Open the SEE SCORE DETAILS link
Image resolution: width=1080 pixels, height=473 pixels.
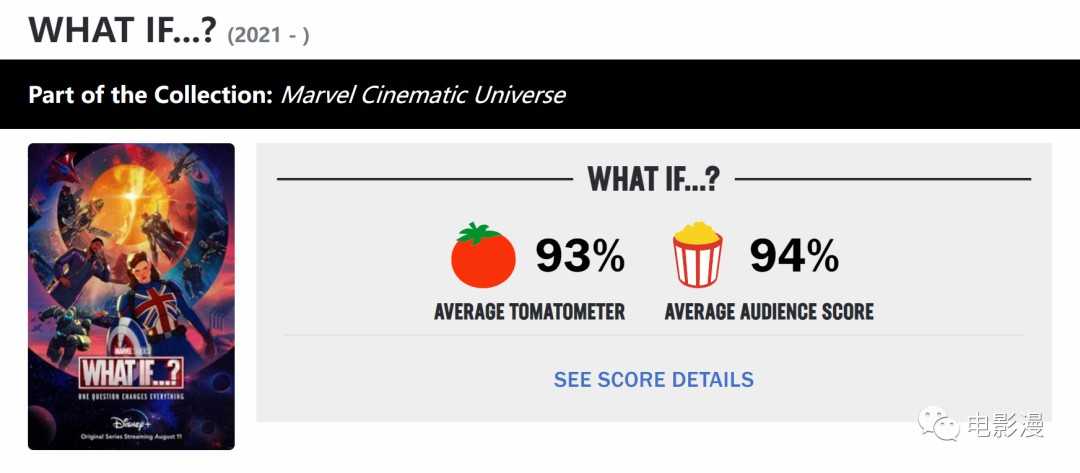(654, 379)
